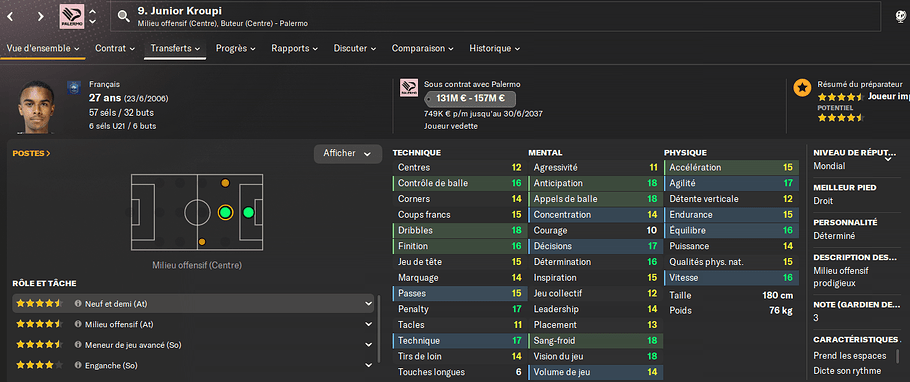Open the Afficher dropdown

click(348, 154)
